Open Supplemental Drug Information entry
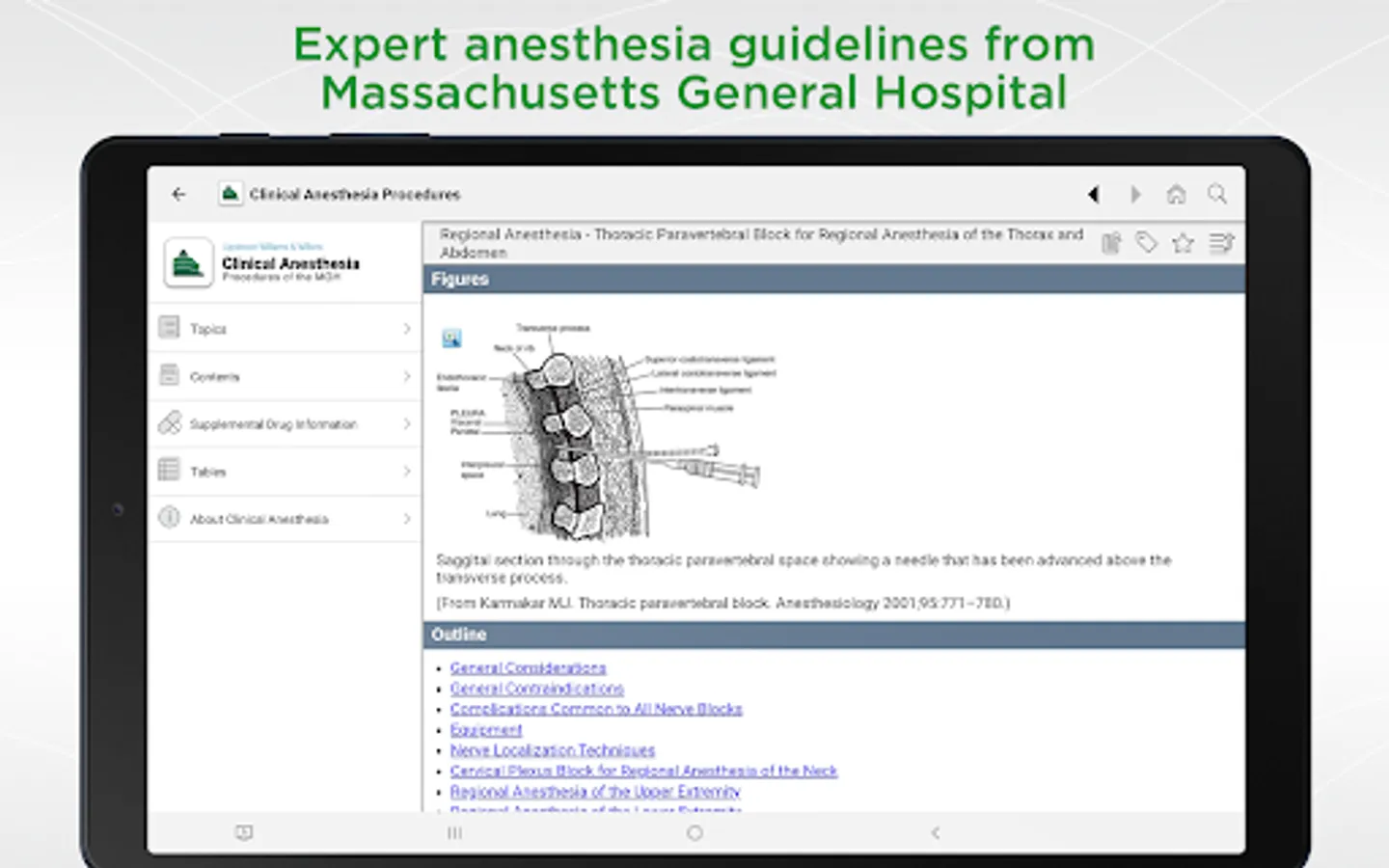 [x=286, y=423]
